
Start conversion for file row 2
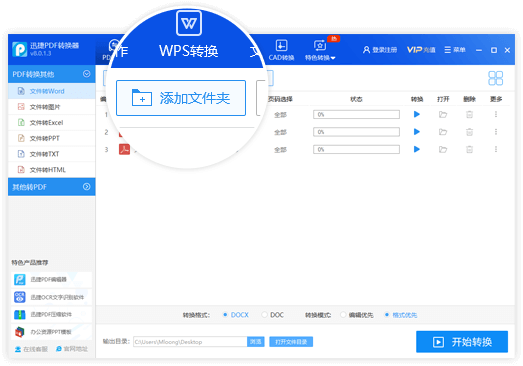(x=417, y=132)
